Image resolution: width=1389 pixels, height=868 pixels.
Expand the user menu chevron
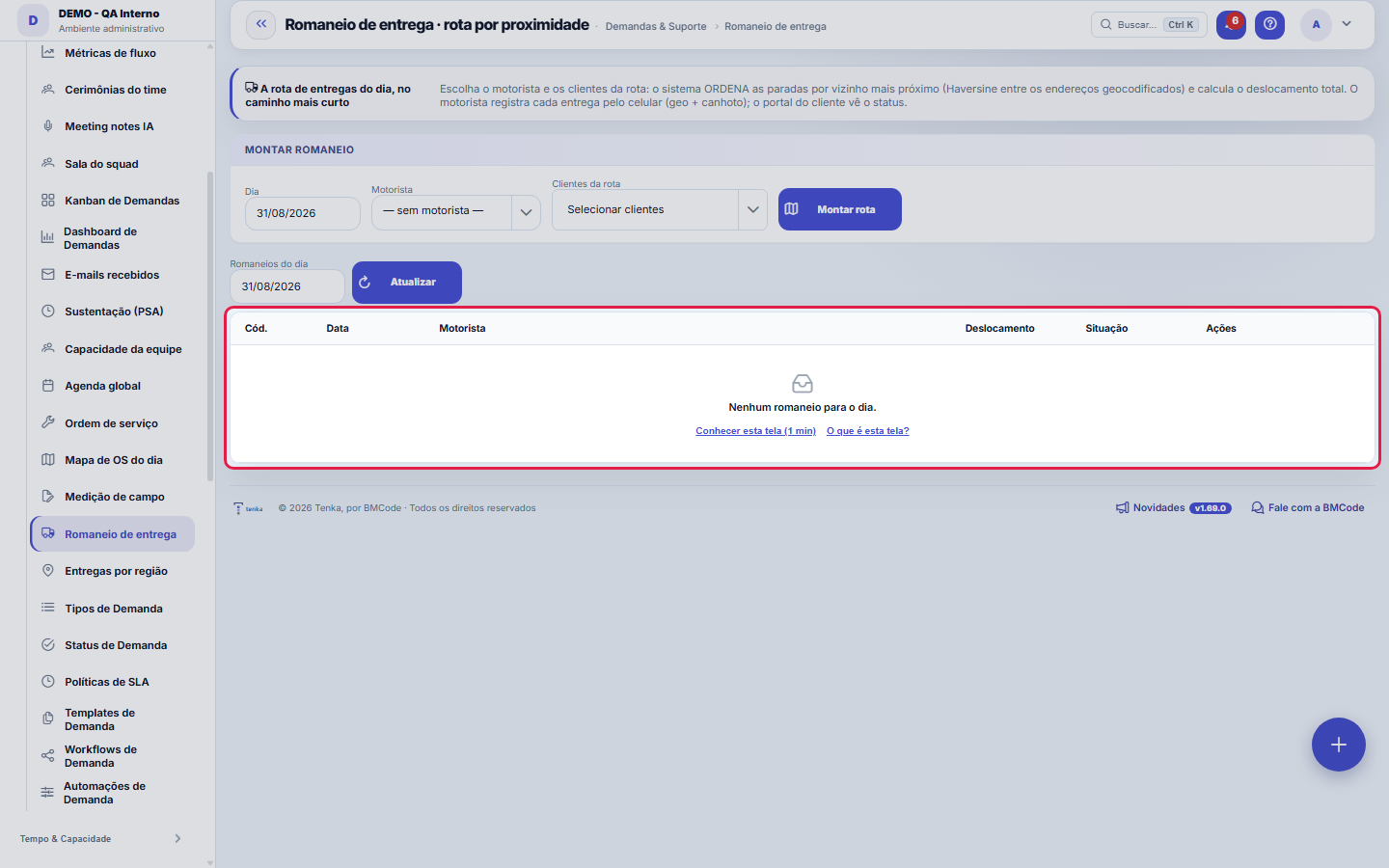(x=1347, y=24)
